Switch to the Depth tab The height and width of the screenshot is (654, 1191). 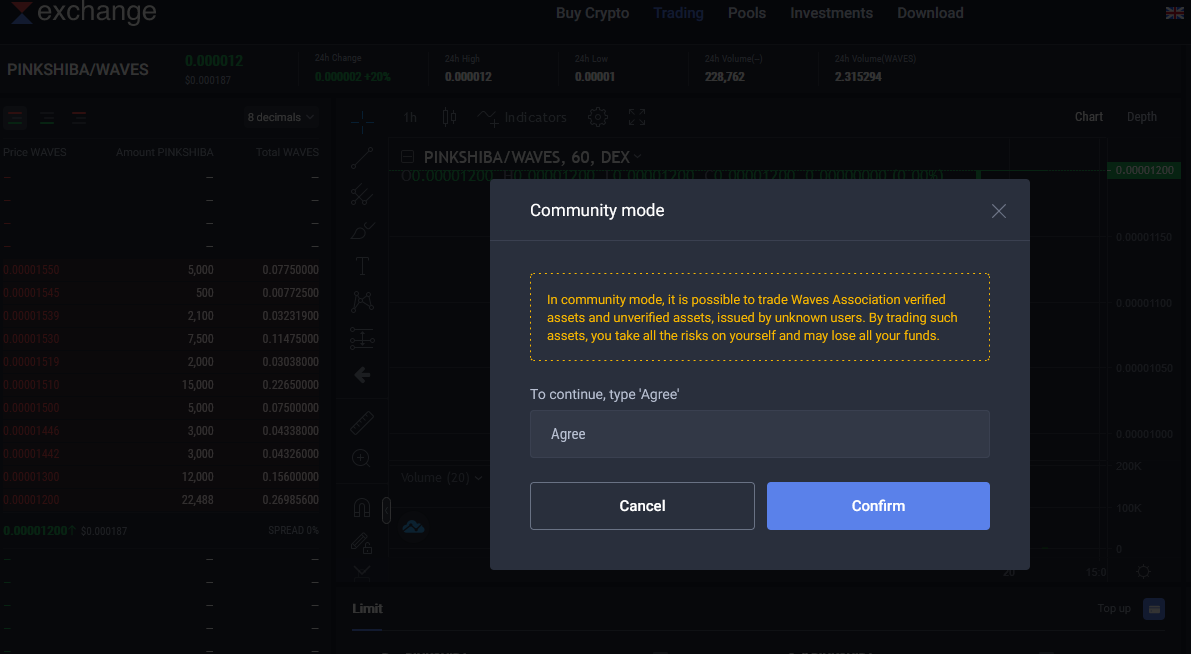(1141, 117)
